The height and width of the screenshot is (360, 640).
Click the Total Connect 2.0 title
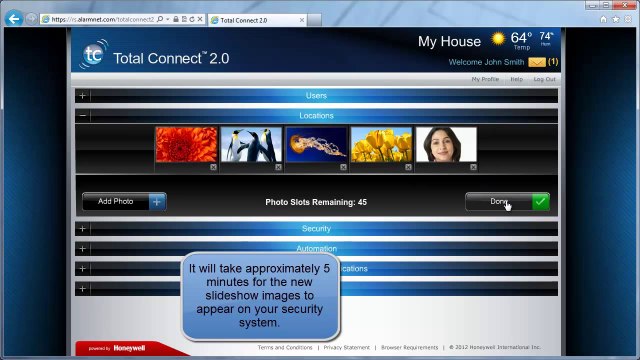[x=171, y=58]
